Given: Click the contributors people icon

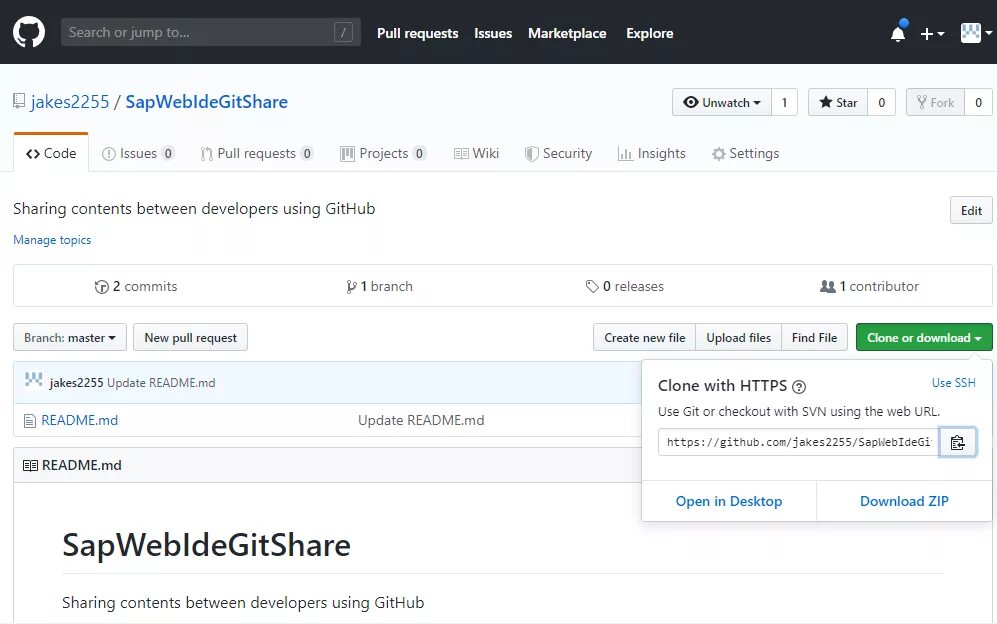Looking at the screenshot, I should [x=827, y=287].
